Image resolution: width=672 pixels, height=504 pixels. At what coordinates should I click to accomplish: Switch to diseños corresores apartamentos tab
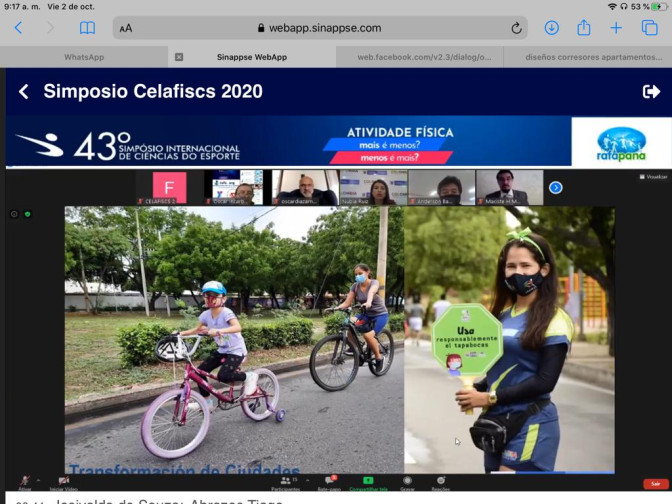588,57
